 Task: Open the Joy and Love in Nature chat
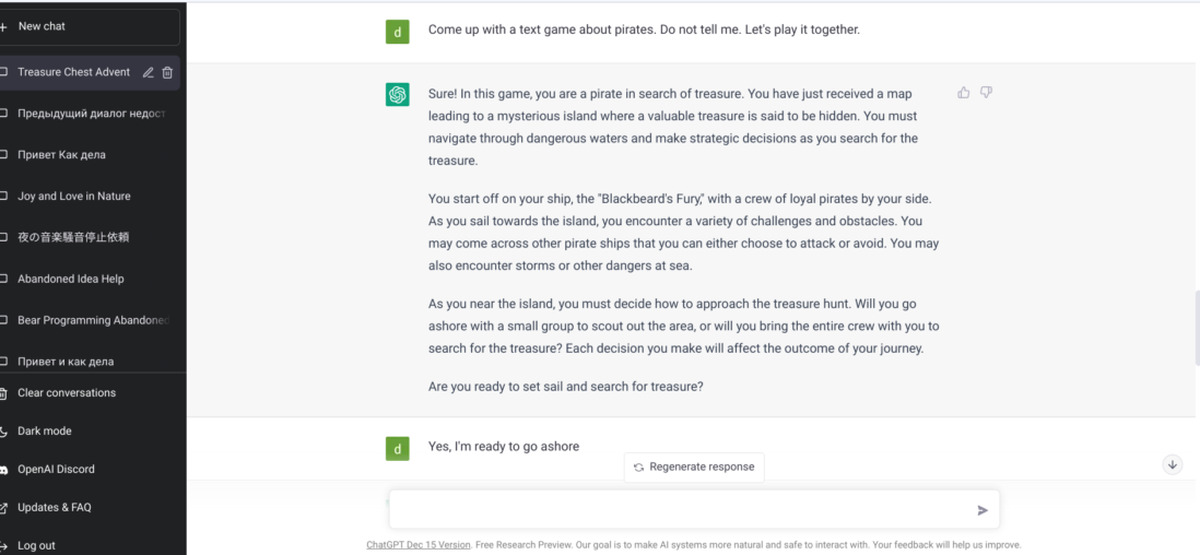pos(74,196)
